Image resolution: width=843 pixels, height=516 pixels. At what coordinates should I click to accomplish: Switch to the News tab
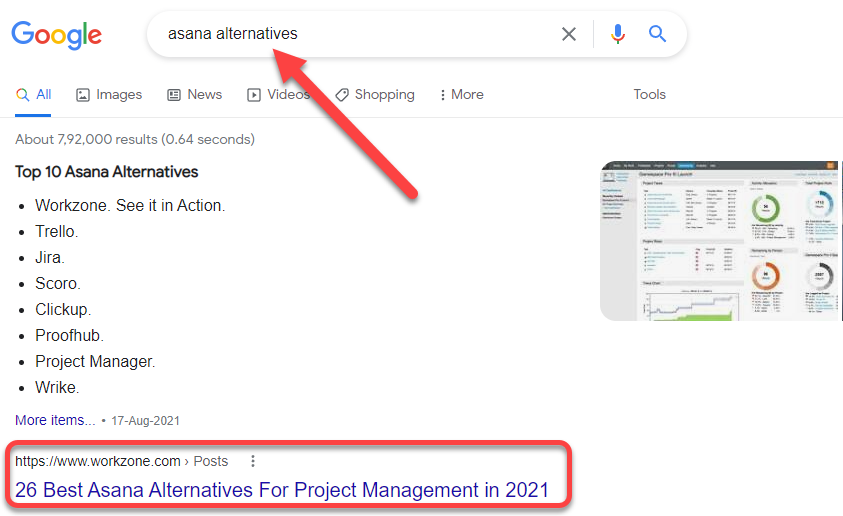click(195, 95)
